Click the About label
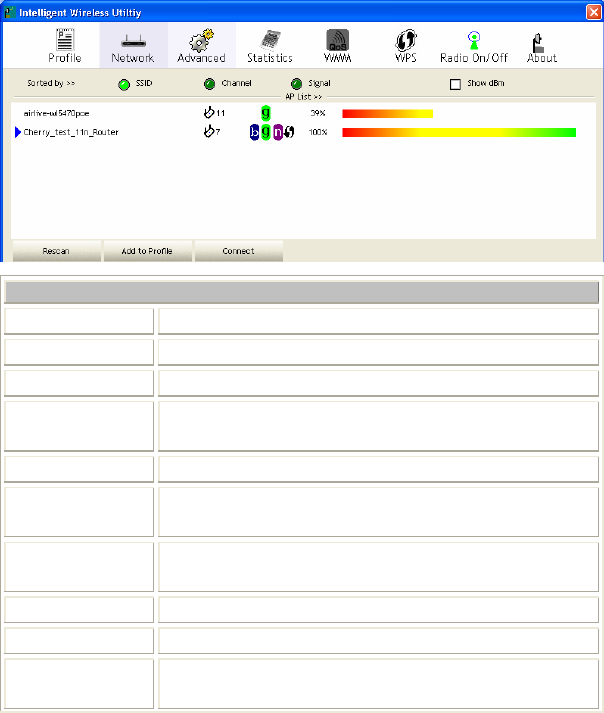 tap(542, 58)
